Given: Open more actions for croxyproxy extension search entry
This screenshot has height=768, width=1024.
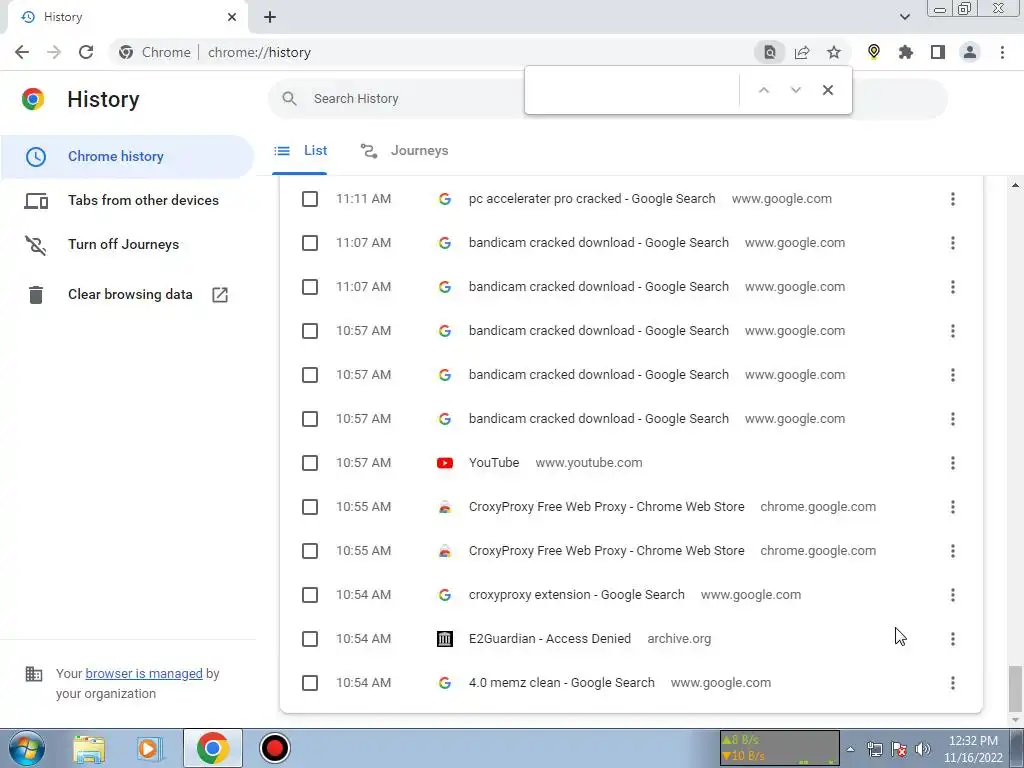Looking at the screenshot, I should (953, 595).
